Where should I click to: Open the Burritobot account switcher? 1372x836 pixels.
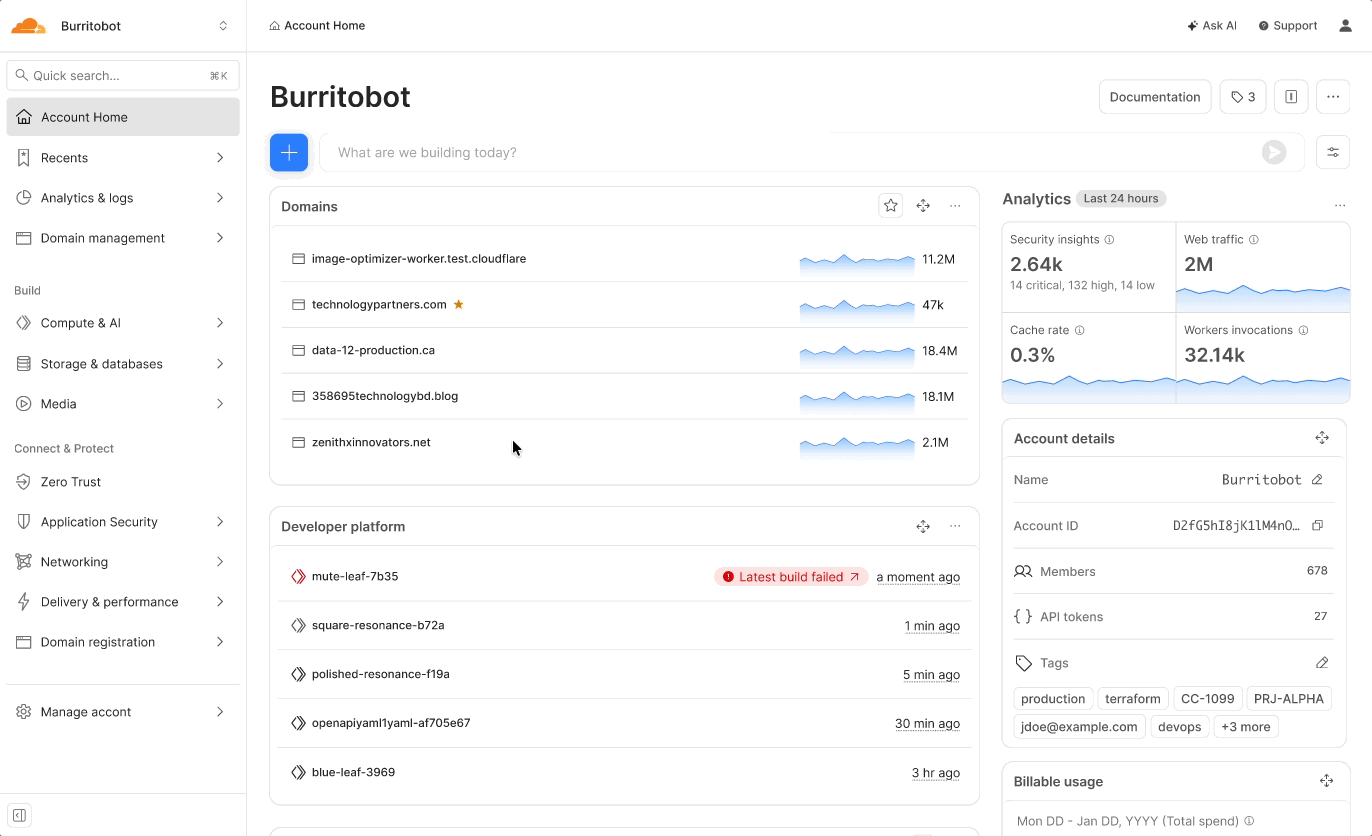(223, 26)
